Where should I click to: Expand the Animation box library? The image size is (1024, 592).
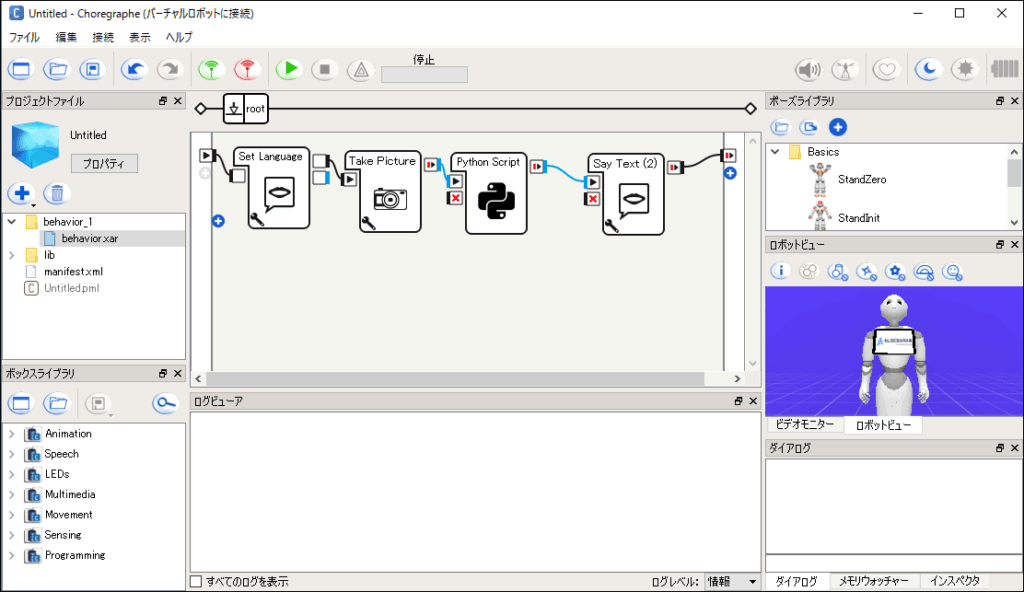12,433
